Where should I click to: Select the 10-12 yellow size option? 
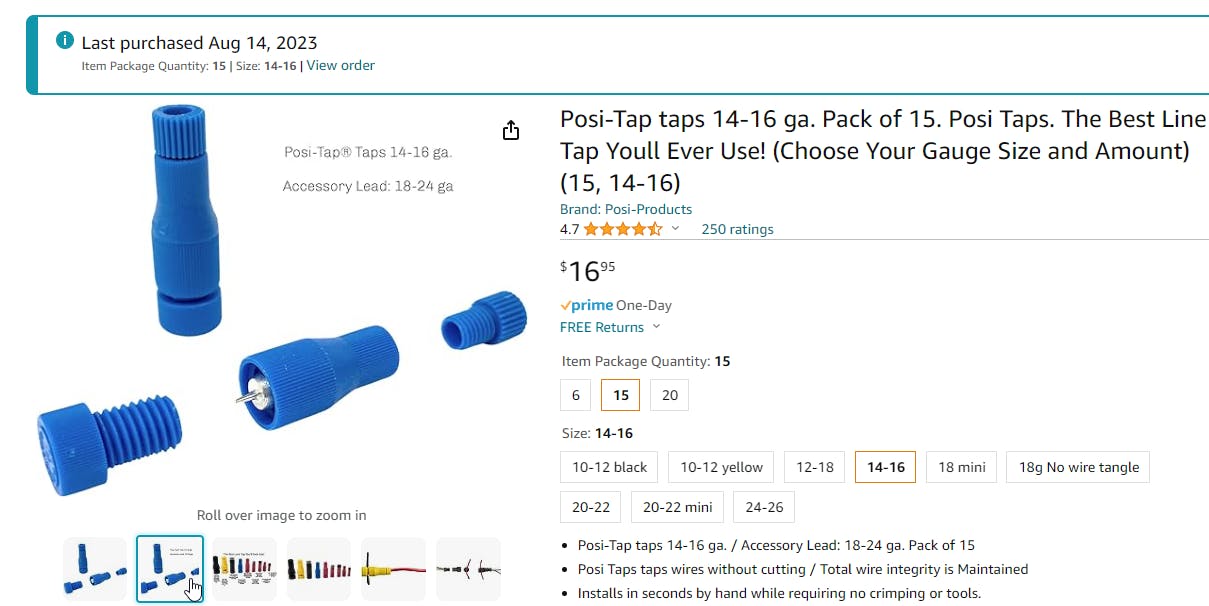tap(721, 467)
